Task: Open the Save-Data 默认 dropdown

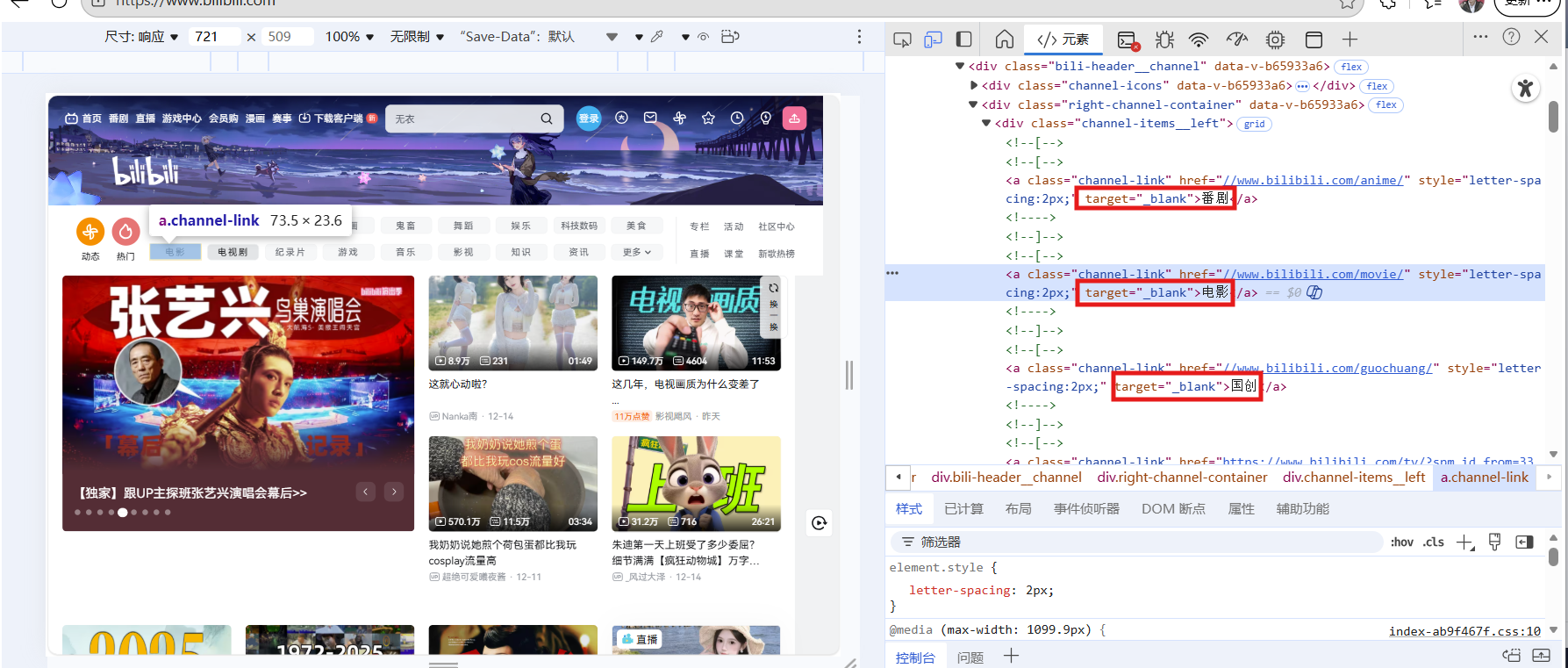Action: 538,37
